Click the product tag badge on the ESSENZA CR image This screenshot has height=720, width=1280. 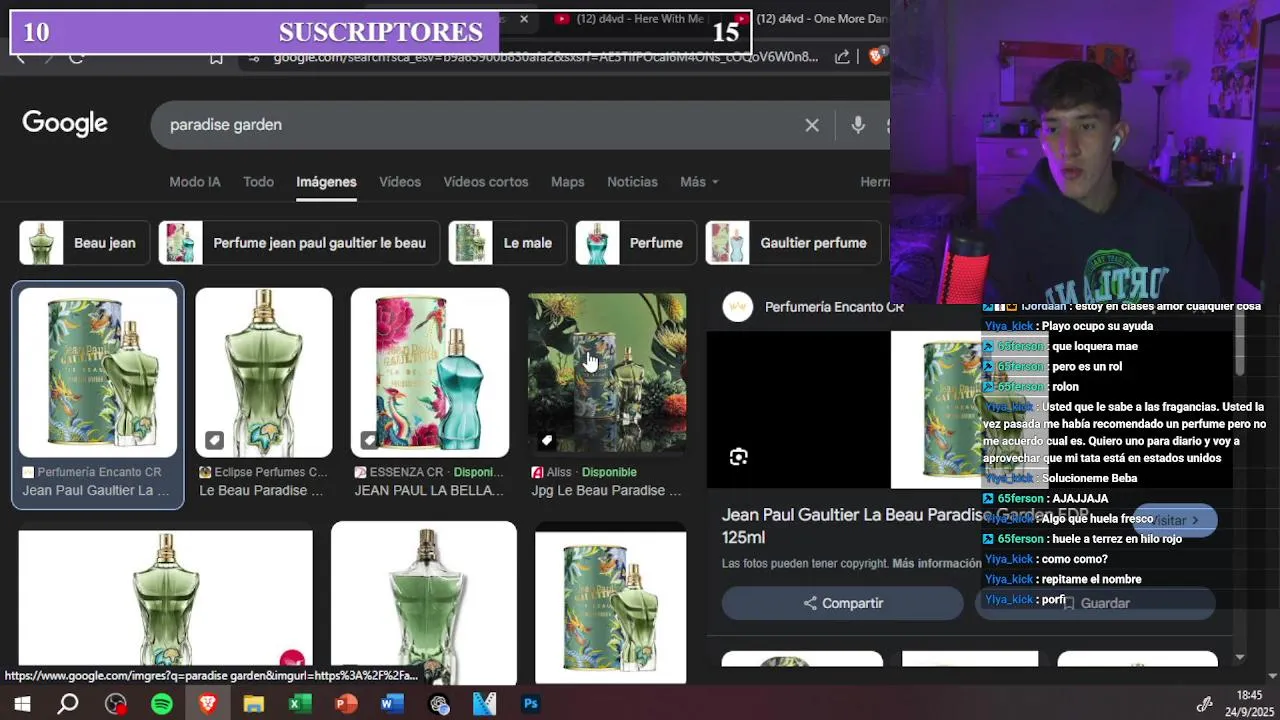pyautogui.click(x=369, y=440)
